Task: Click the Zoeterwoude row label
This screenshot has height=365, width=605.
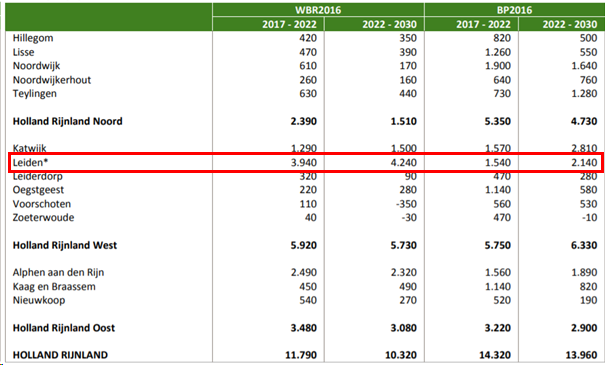Action: [x=43, y=218]
